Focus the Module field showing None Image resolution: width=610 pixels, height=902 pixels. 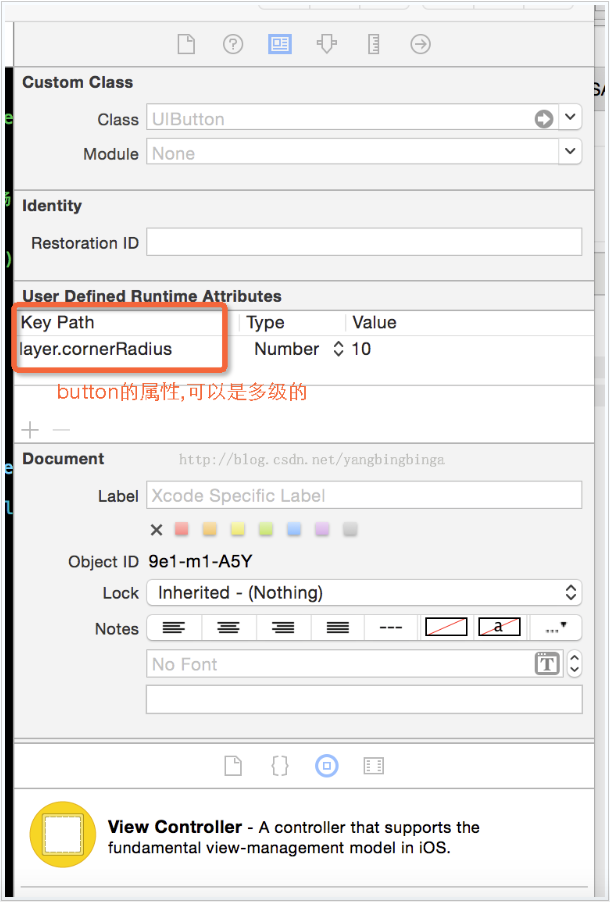click(x=352, y=151)
